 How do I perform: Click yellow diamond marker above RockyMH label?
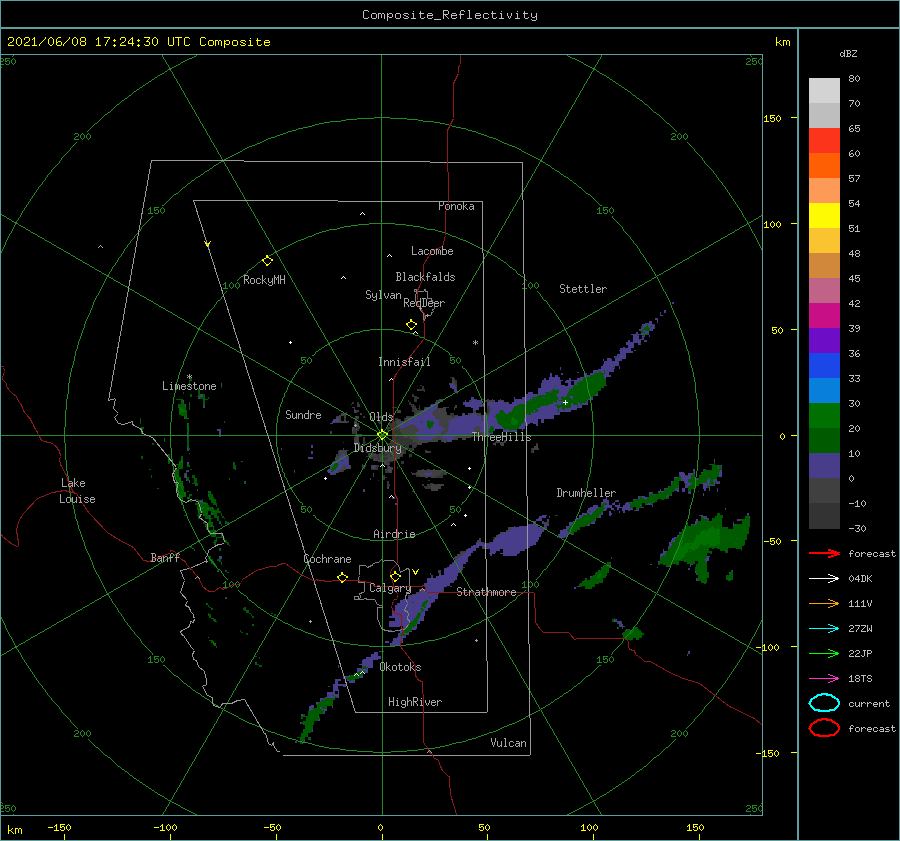[x=267, y=261]
